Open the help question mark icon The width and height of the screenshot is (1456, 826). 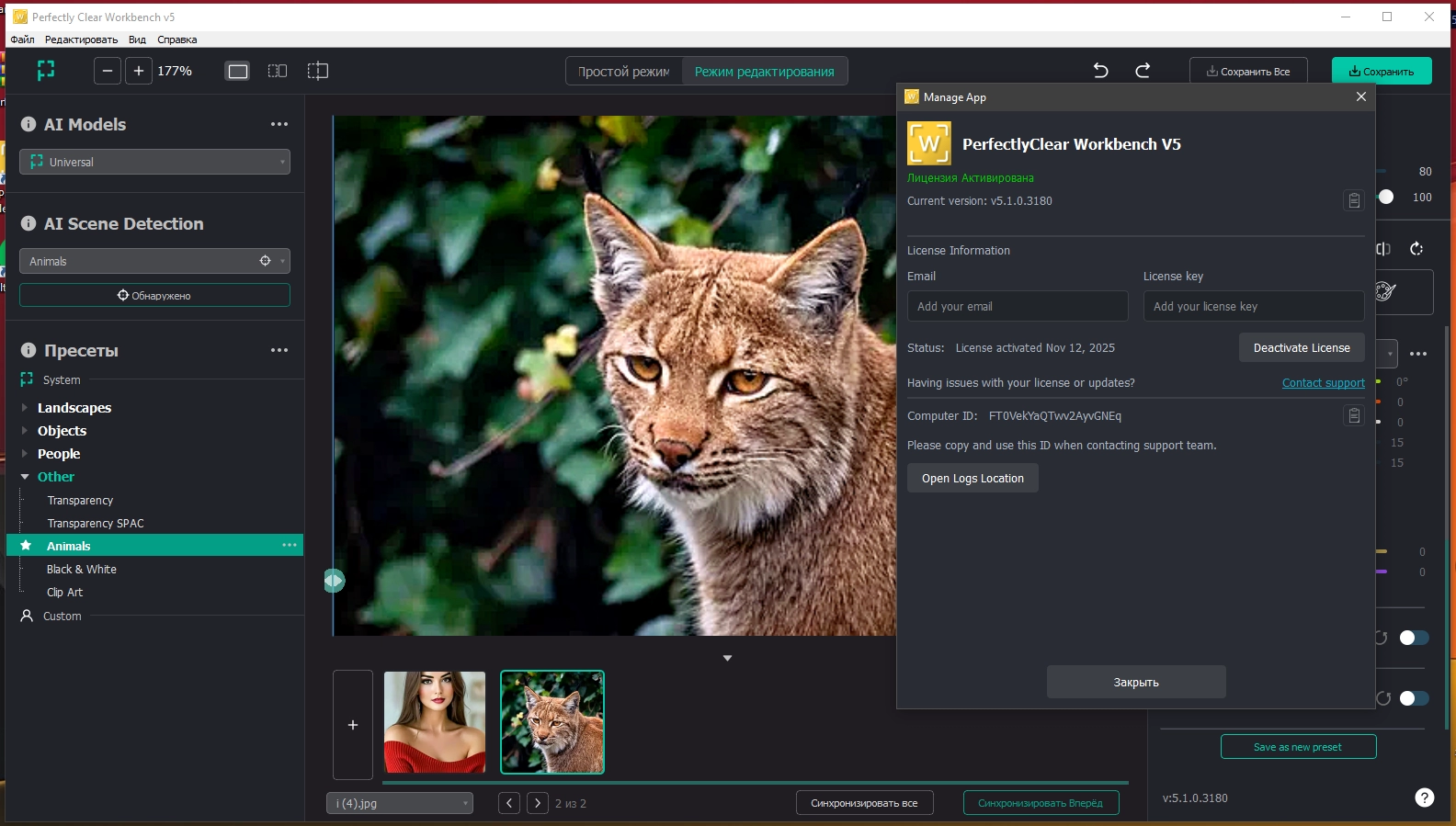click(x=1424, y=798)
